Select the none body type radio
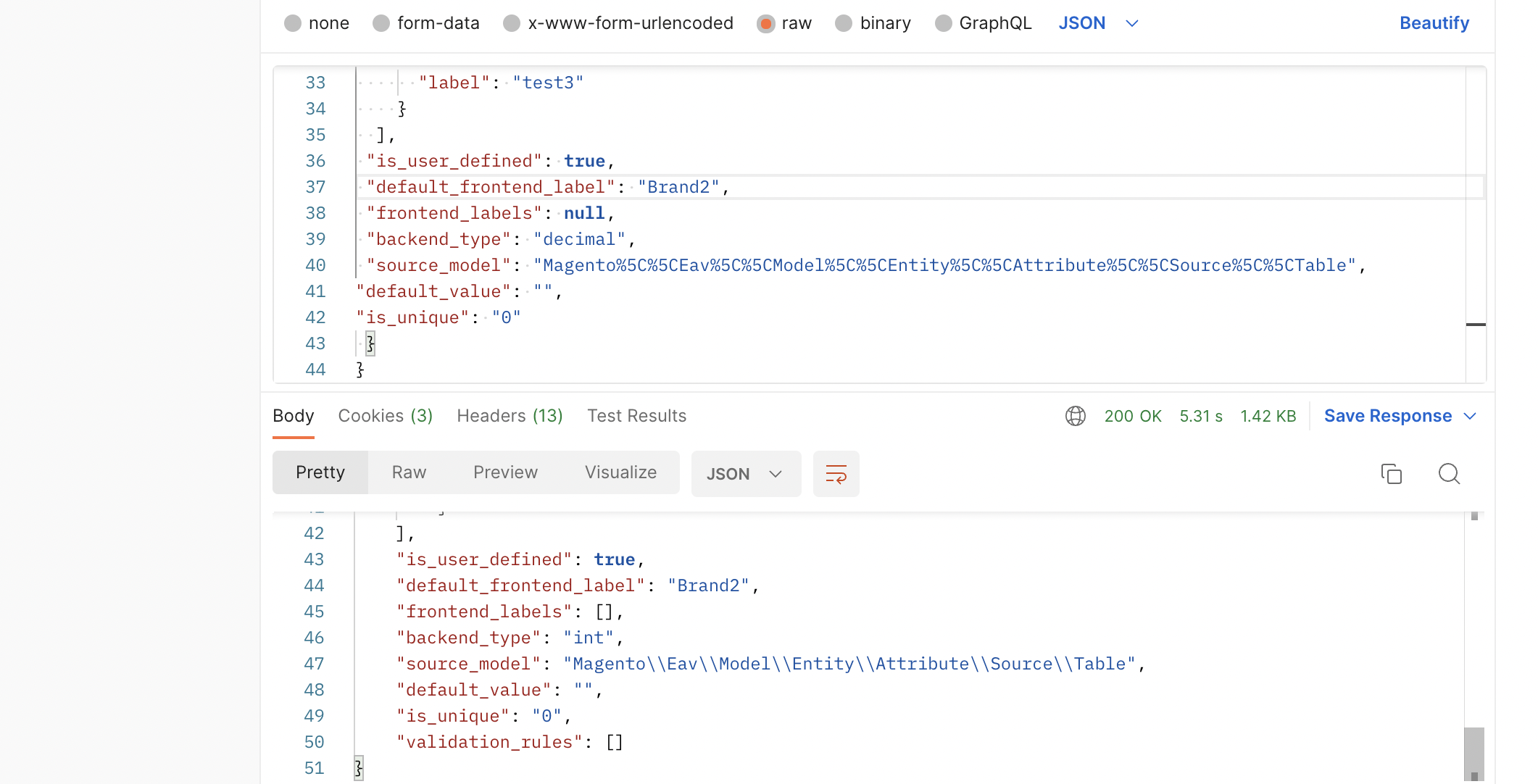Viewport: 1538px width, 784px height. click(x=292, y=23)
